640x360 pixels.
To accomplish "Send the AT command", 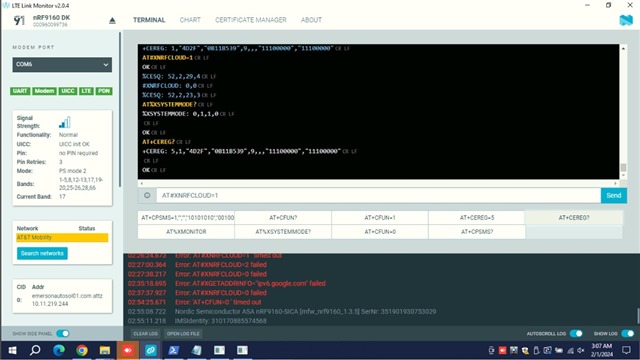I will tap(613, 196).
